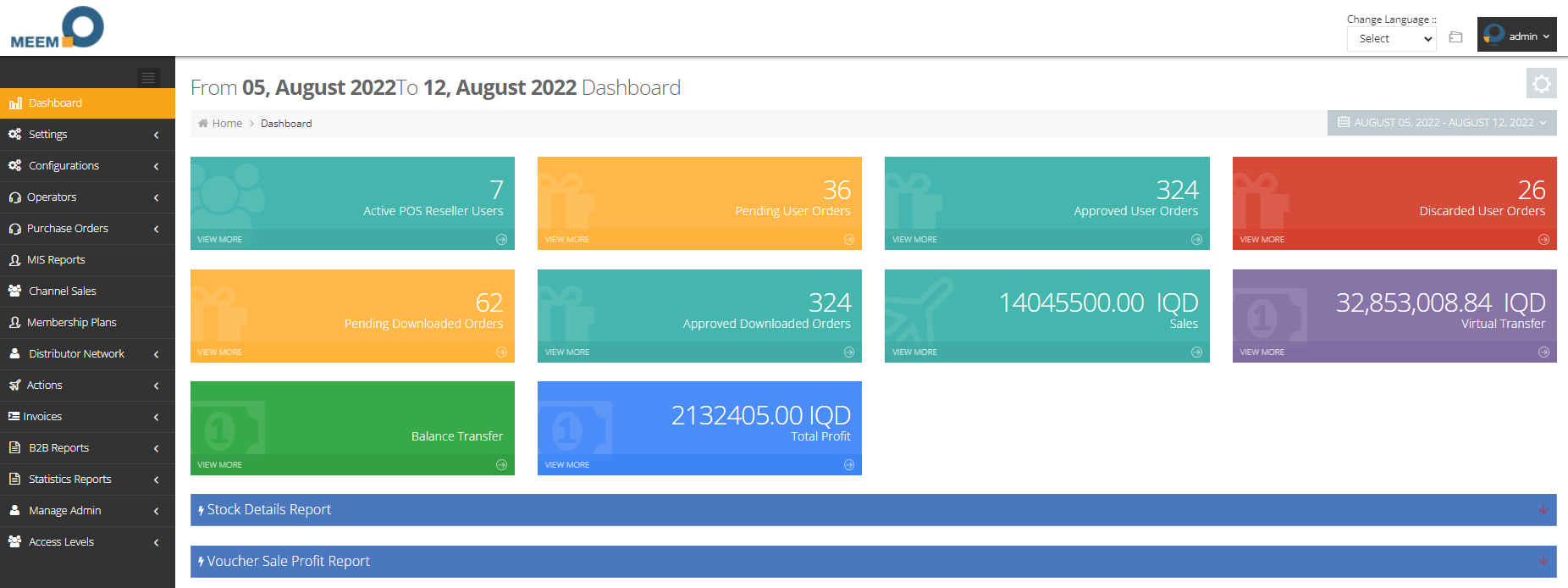Expand the Voucher Sale Profit Report panel arrow
The image size is (1568, 588).
(1543, 562)
